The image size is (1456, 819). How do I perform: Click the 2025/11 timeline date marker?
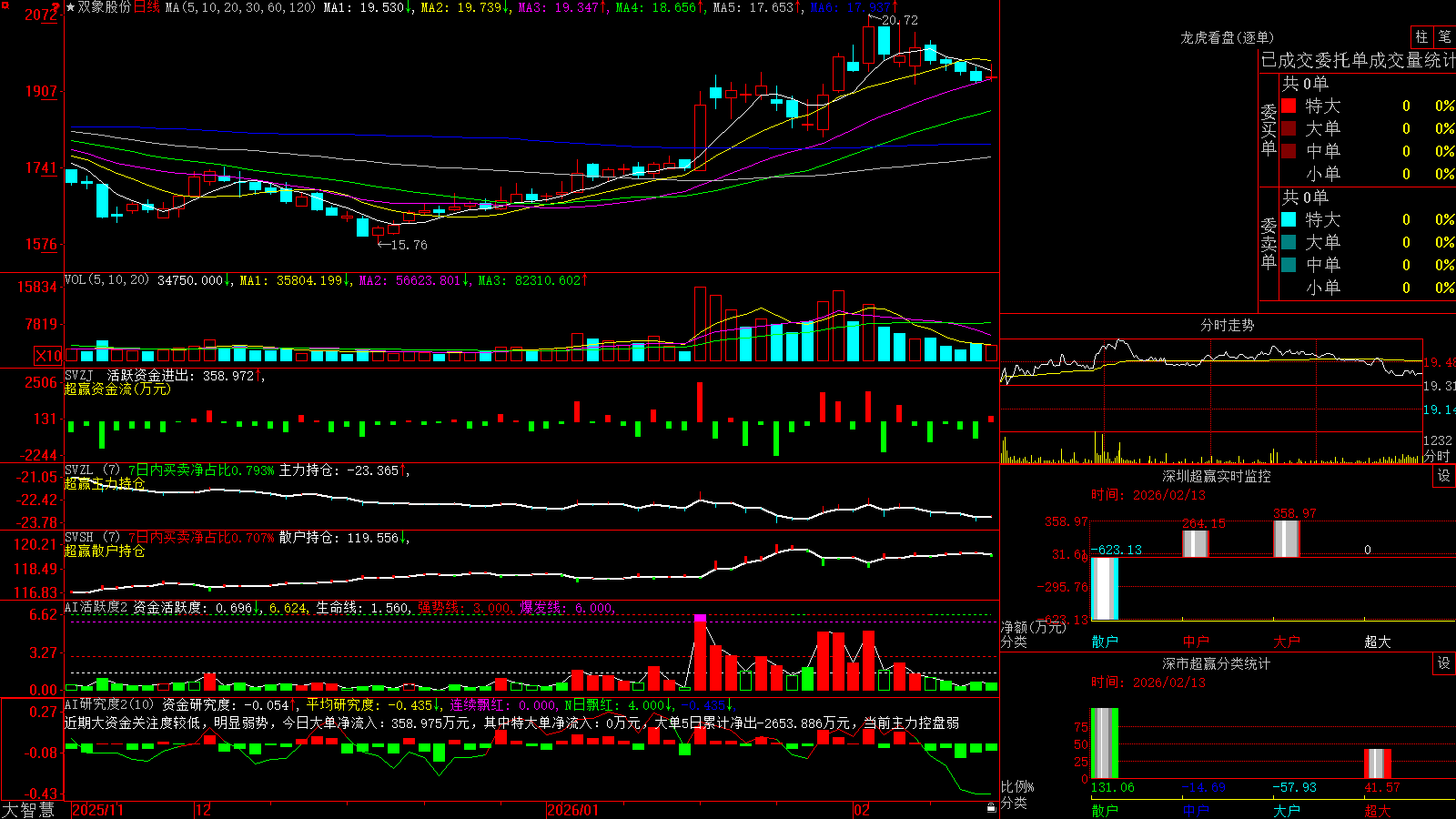tap(97, 810)
